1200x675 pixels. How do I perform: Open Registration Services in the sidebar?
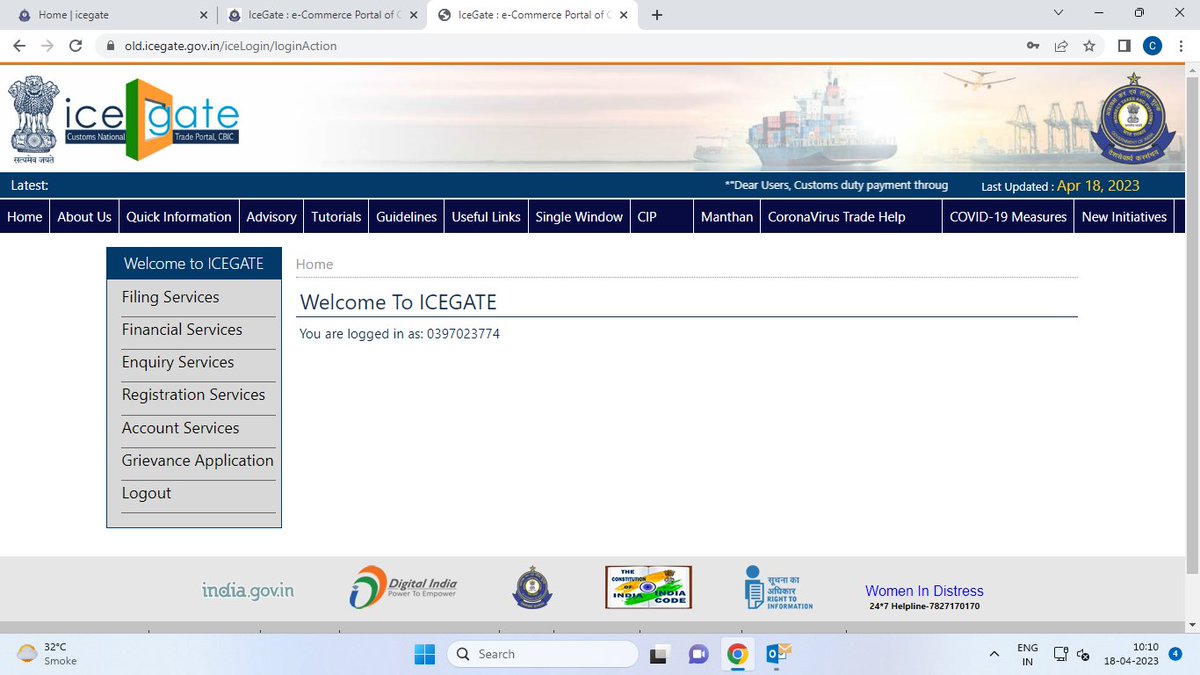(193, 395)
